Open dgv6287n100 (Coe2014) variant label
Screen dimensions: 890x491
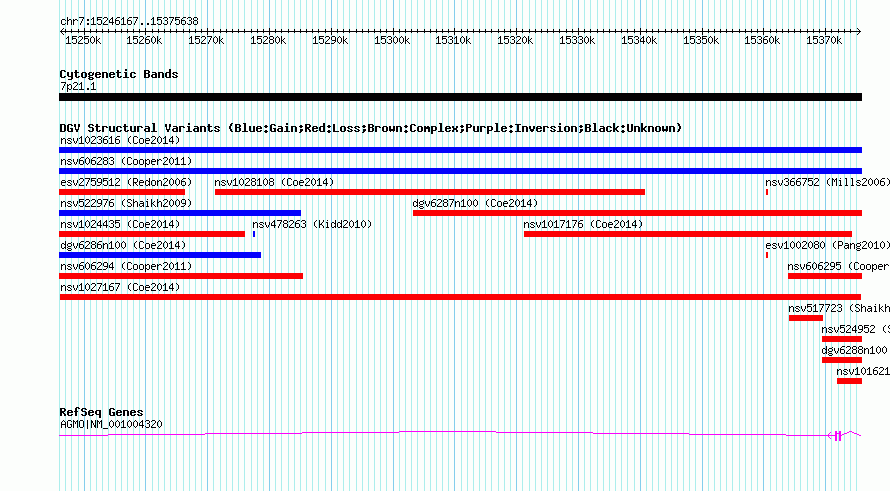click(x=475, y=203)
